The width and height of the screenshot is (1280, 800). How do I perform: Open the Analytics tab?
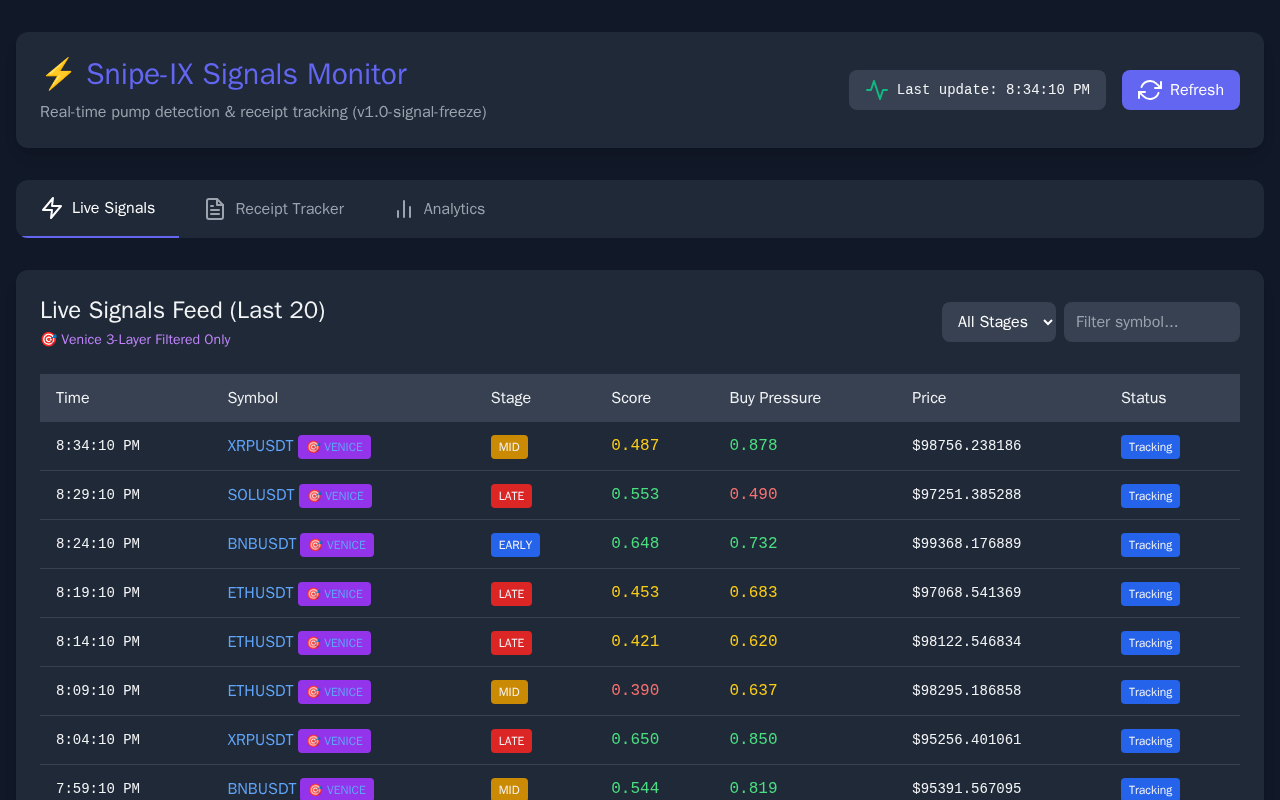(x=439, y=209)
